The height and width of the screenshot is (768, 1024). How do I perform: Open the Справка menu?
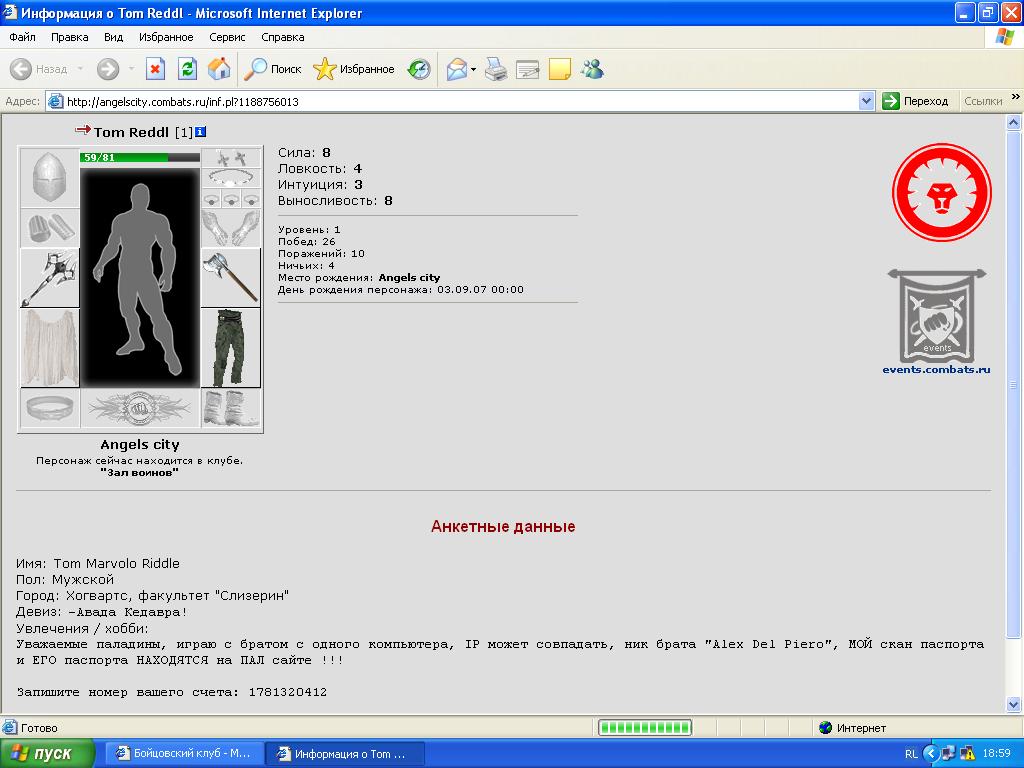[283, 37]
